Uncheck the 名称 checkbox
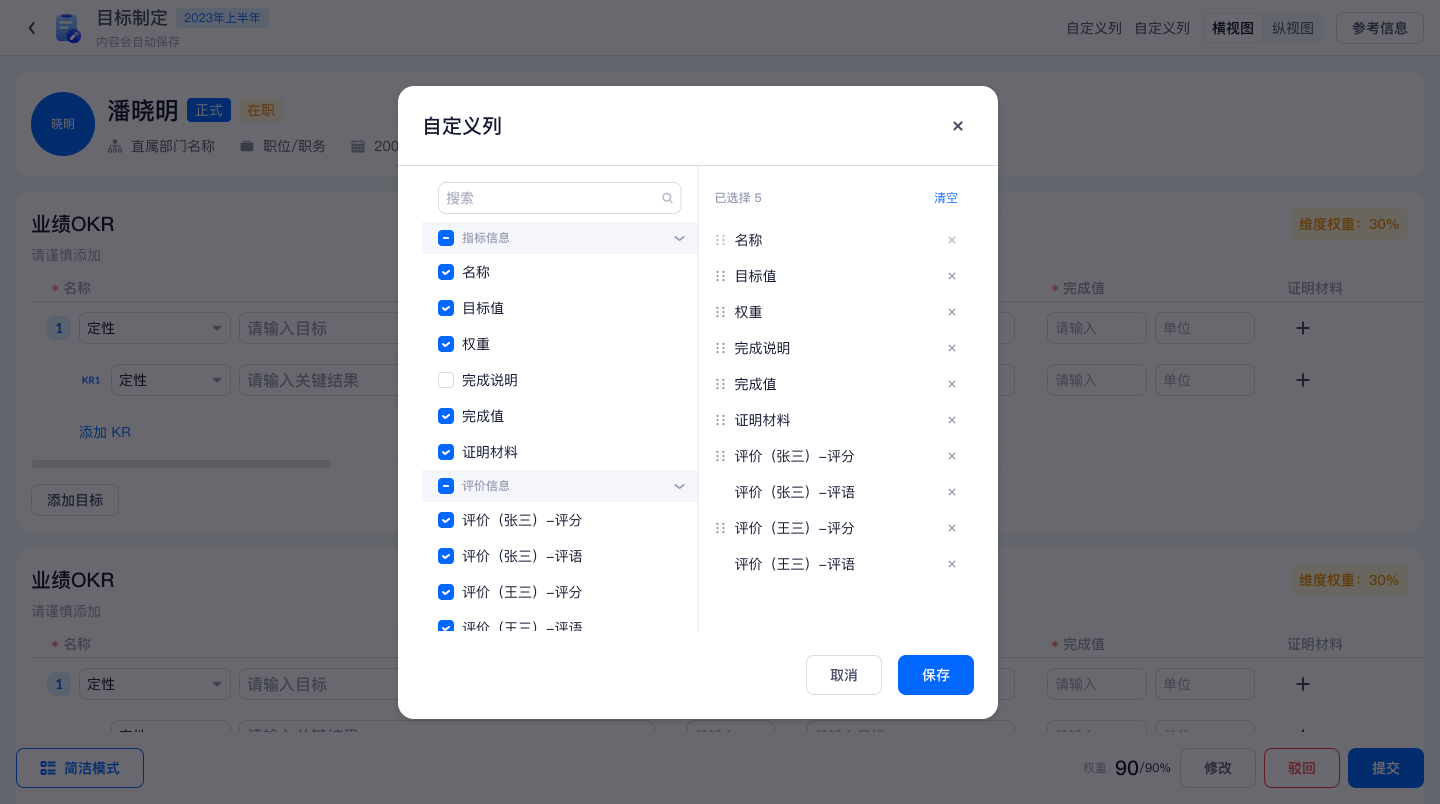 click(446, 272)
